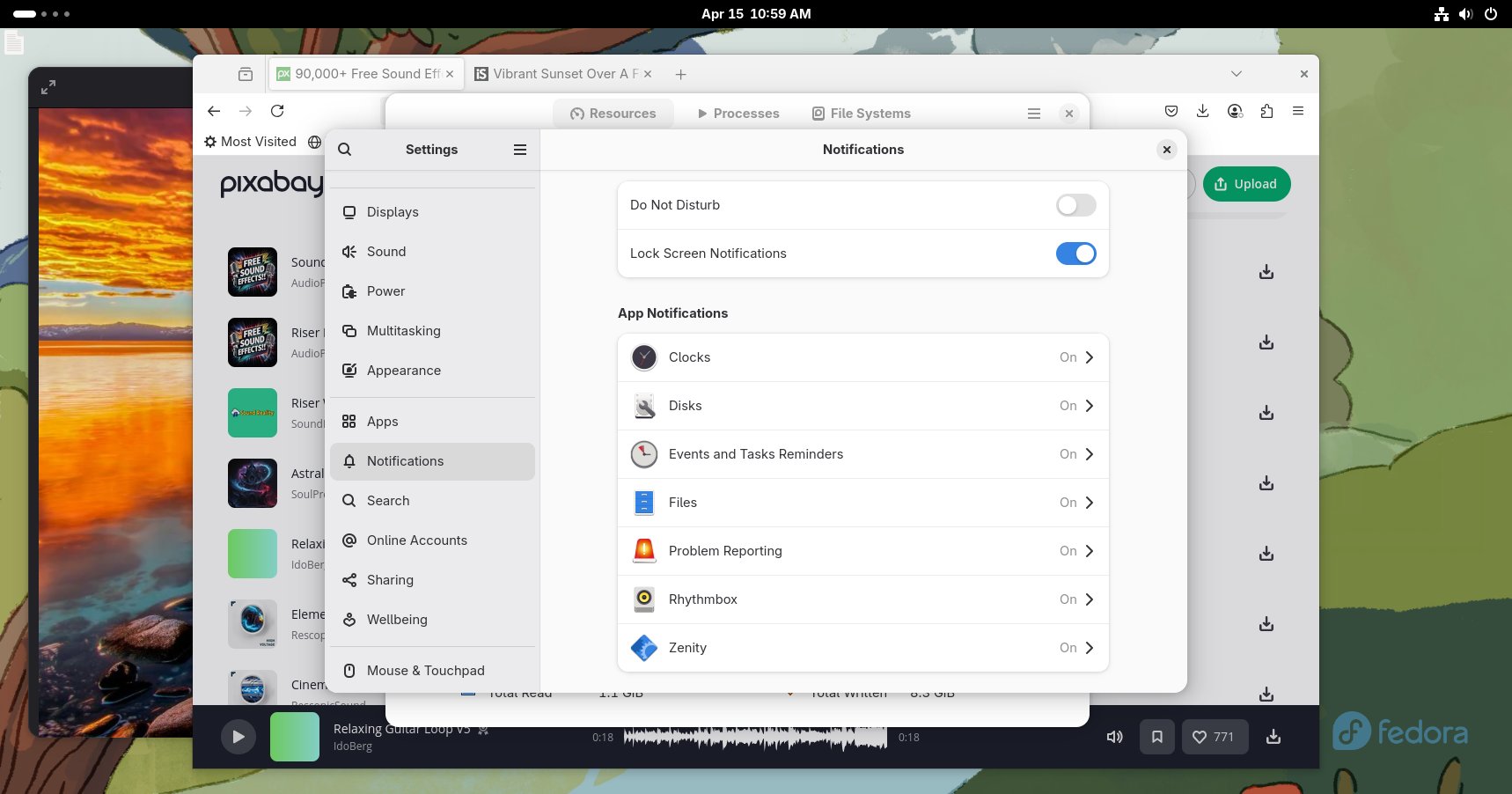Expand Rhythmbox notification settings chevron
This screenshot has width=1512, height=794.
[1090, 599]
